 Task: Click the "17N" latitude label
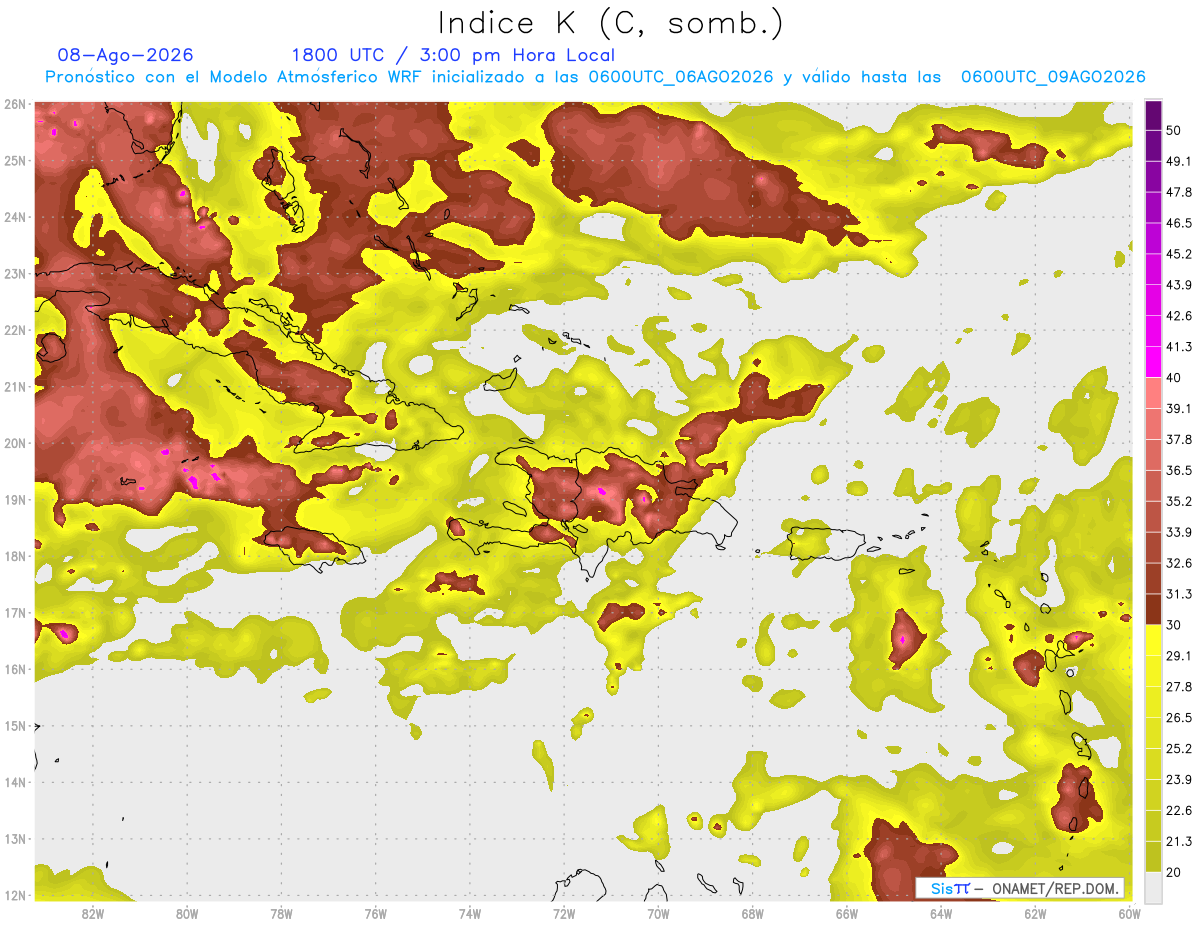(15, 613)
